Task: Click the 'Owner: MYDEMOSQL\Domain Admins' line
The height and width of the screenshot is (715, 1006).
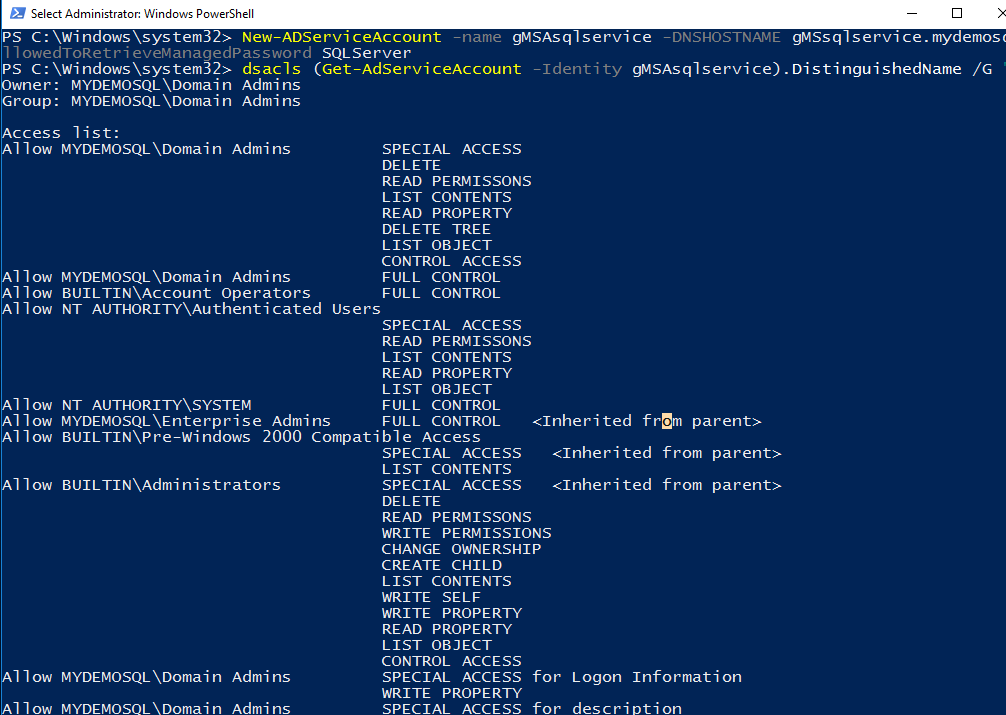Action: 151,85
